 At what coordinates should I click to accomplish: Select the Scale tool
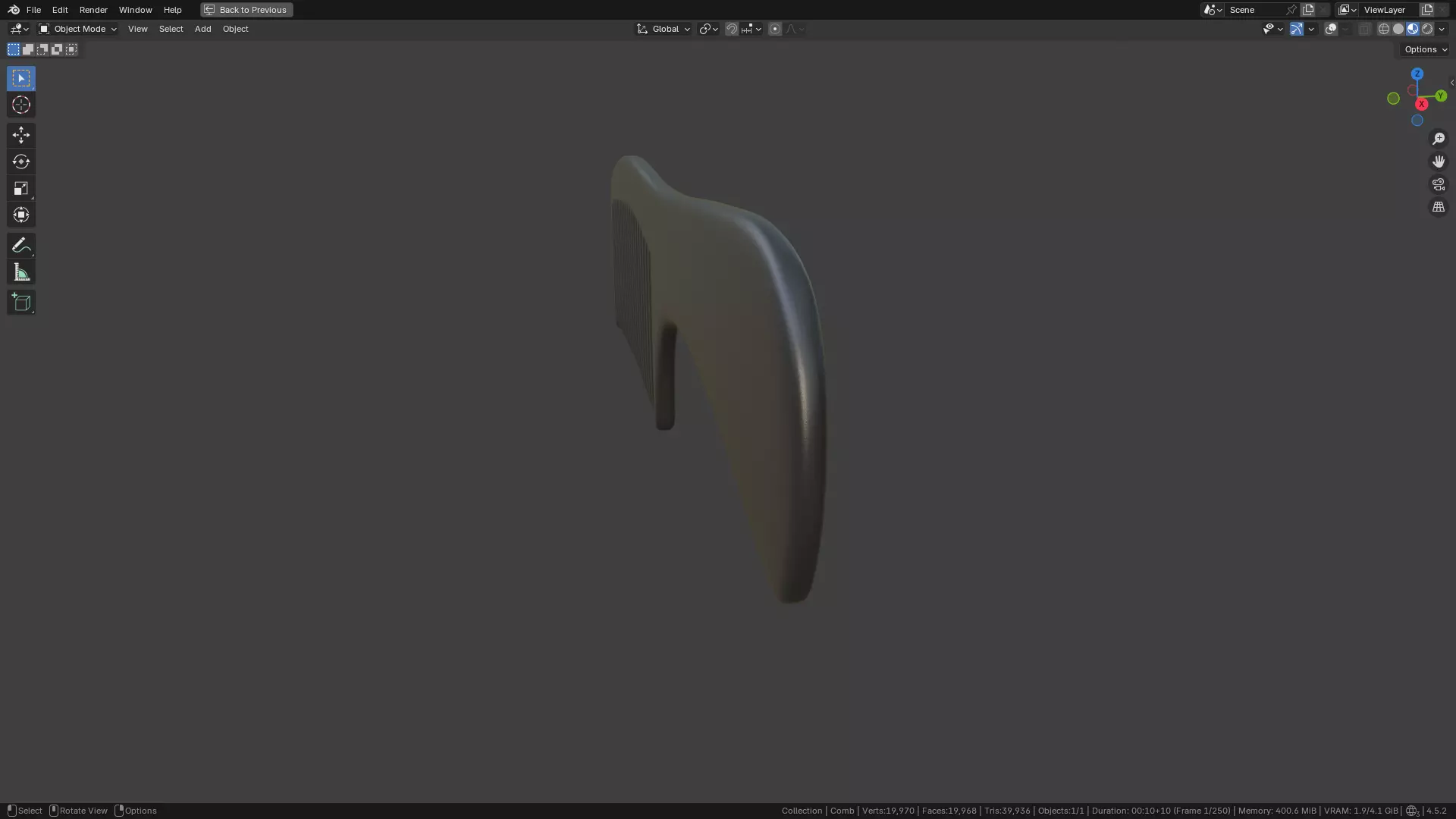click(x=21, y=188)
